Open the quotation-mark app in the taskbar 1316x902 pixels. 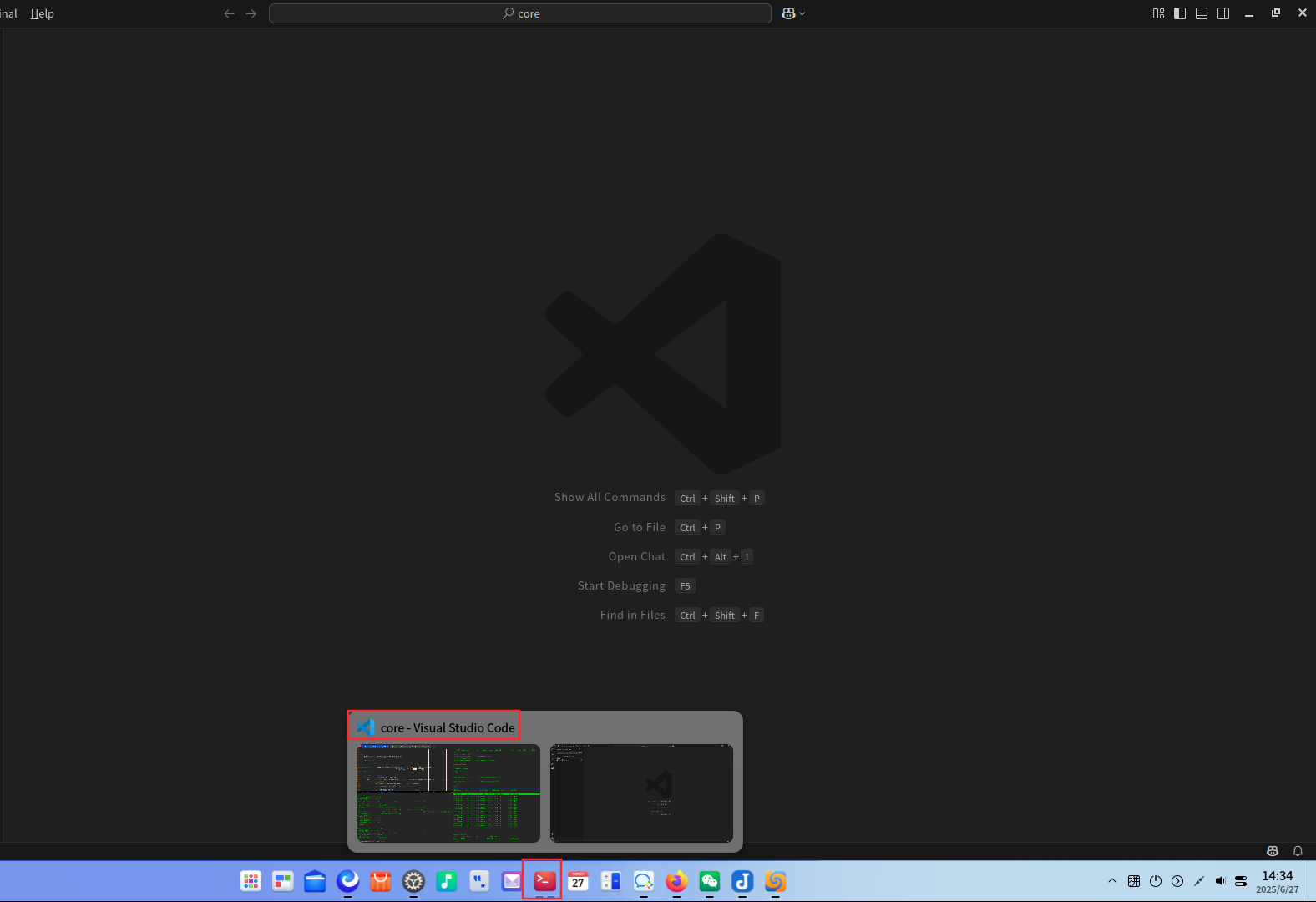click(479, 881)
